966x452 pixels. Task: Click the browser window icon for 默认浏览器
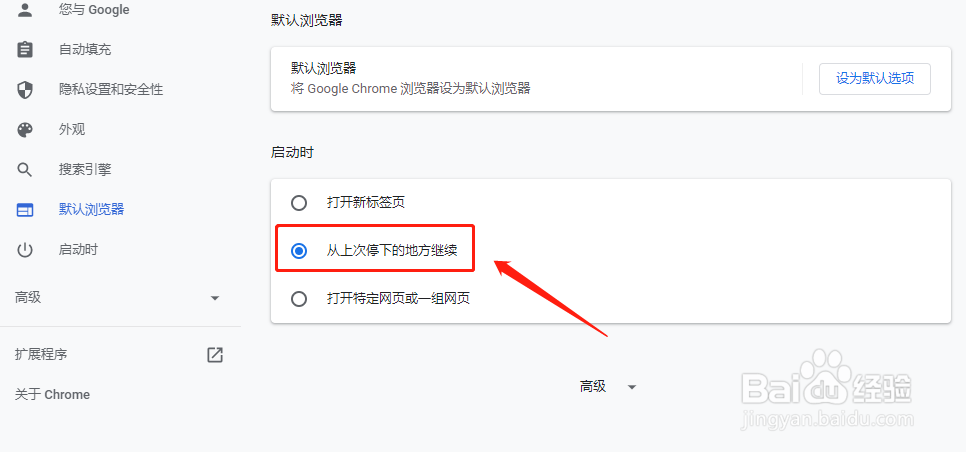(25, 210)
